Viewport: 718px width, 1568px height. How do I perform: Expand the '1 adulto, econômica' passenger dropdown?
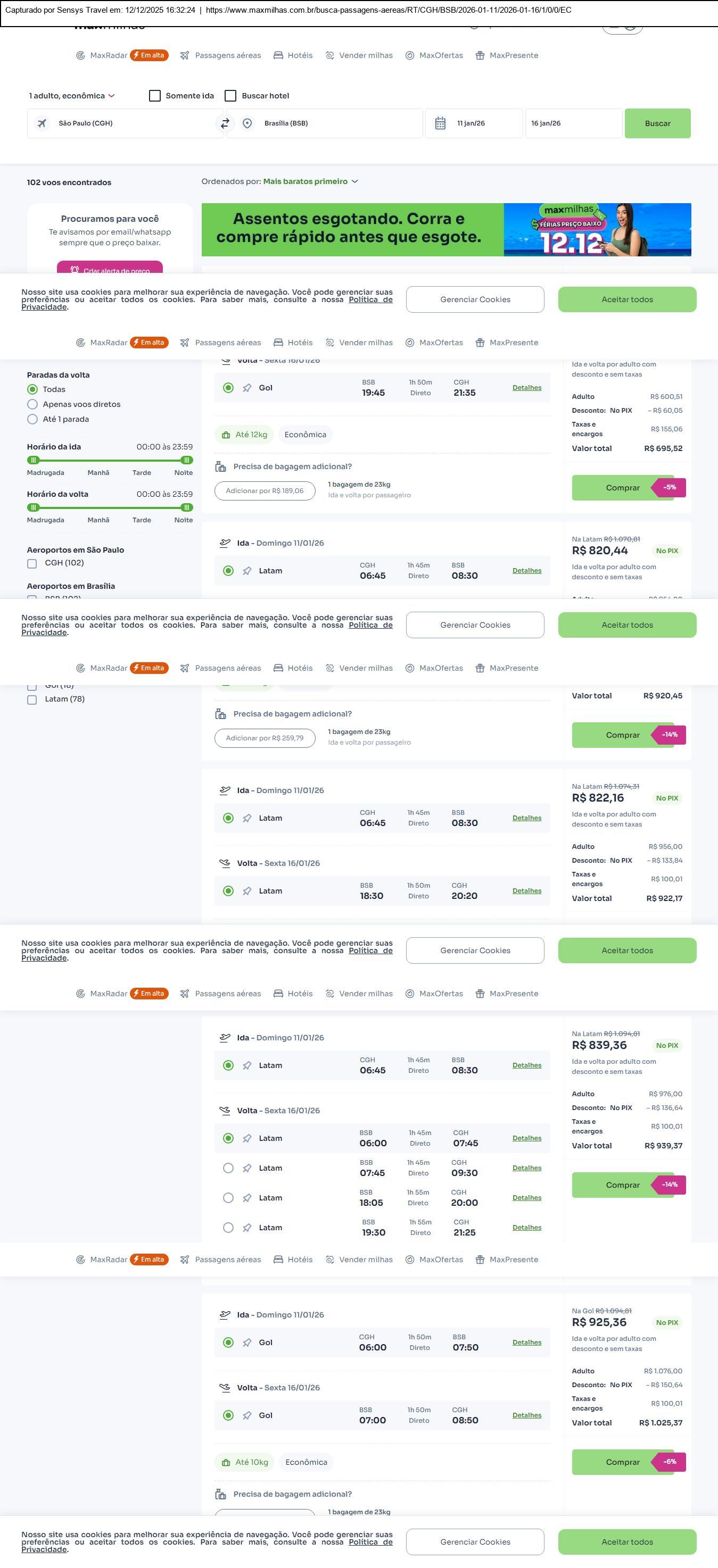pos(72,96)
